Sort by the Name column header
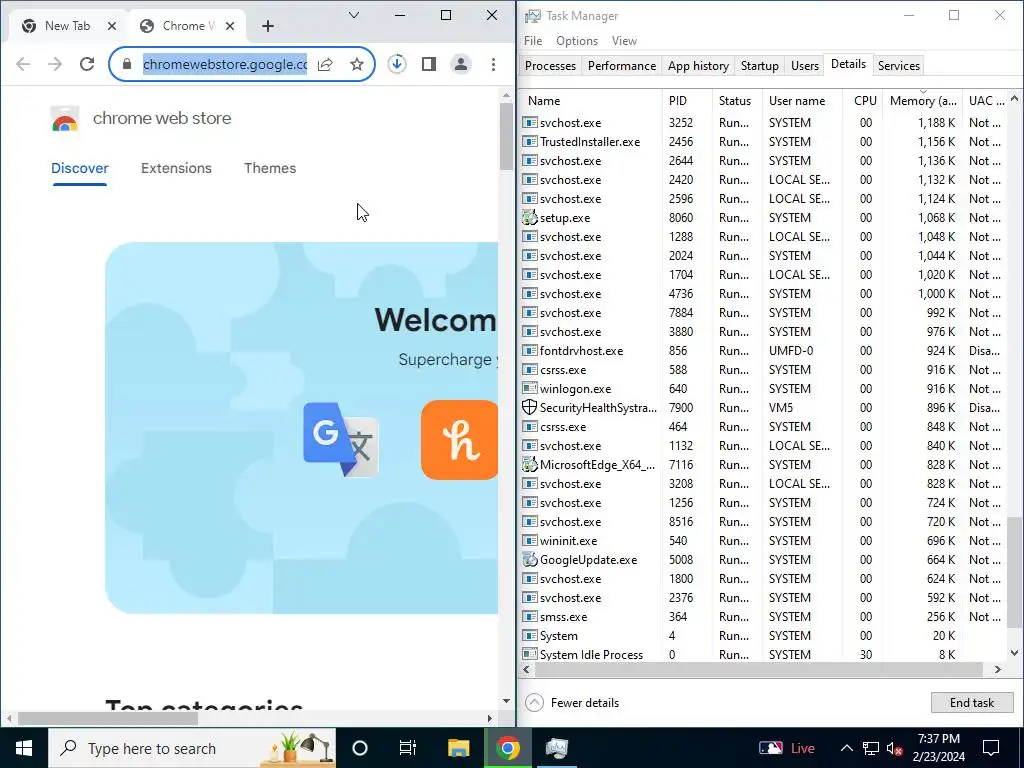This screenshot has width=1024, height=768. point(591,101)
